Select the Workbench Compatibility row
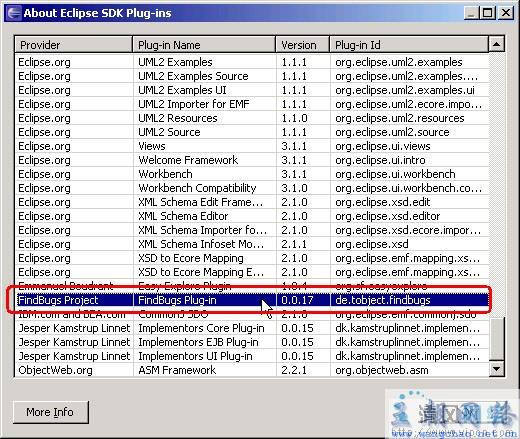Screen dimensions: 520x439 (252, 188)
